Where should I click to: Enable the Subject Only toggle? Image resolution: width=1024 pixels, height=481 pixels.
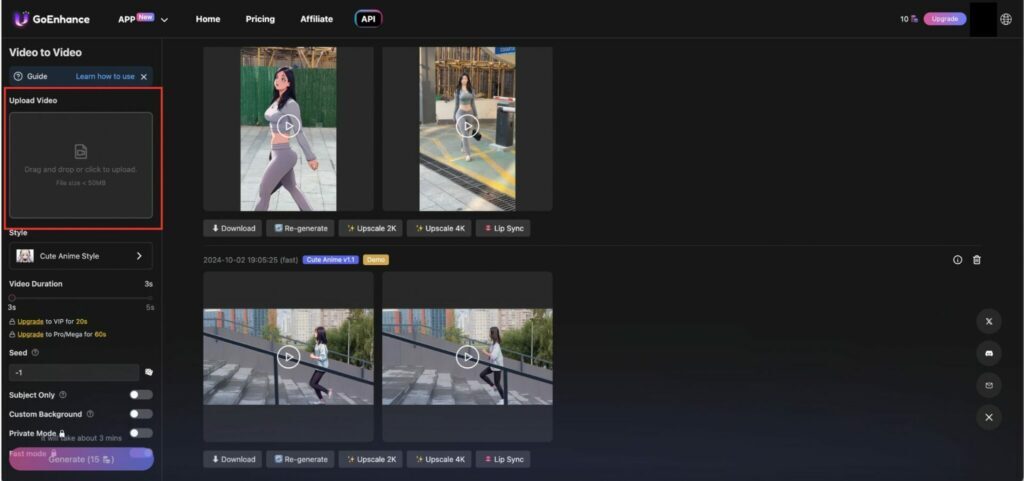click(x=141, y=395)
